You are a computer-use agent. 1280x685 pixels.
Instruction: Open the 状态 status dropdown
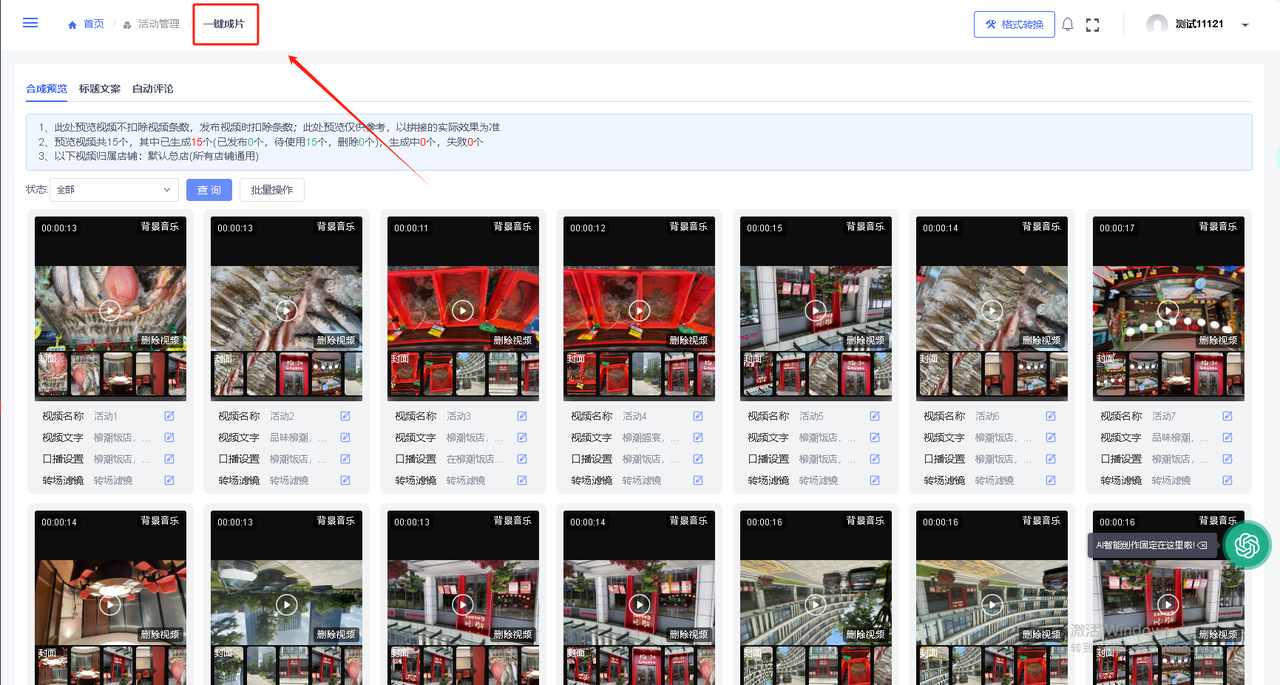pyautogui.click(x=113, y=190)
